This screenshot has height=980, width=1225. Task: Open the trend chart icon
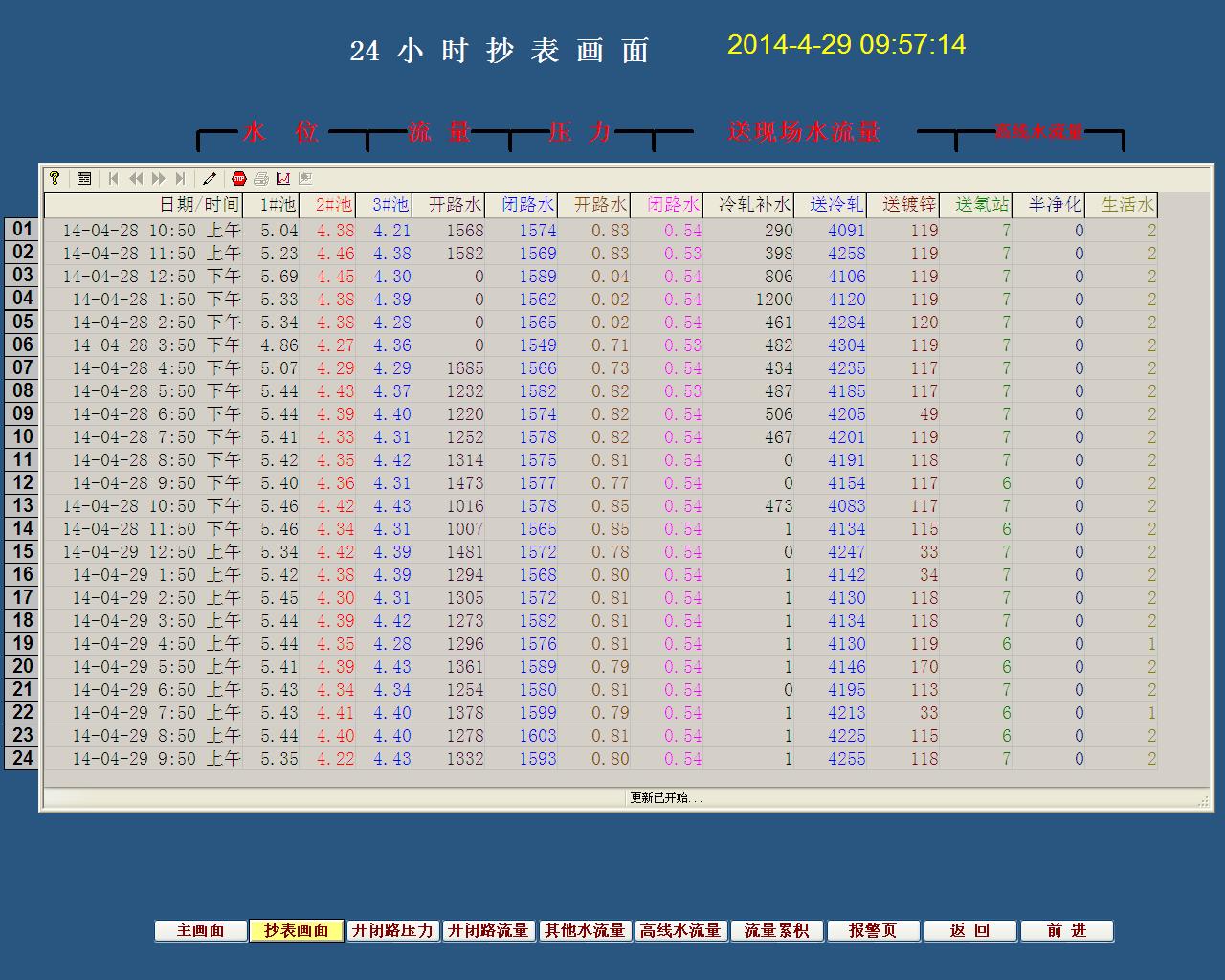pyautogui.click(x=283, y=178)
